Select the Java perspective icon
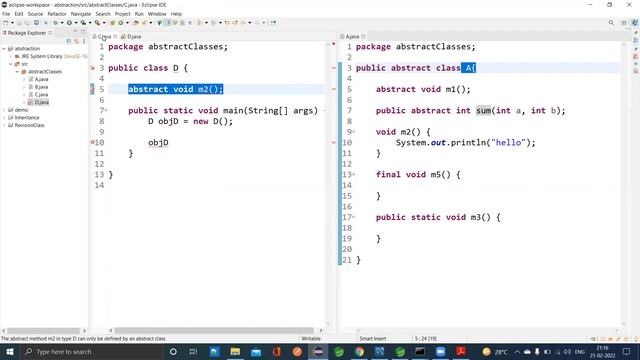640x360 pixels. pyautogui.click(x=634, y=23)
